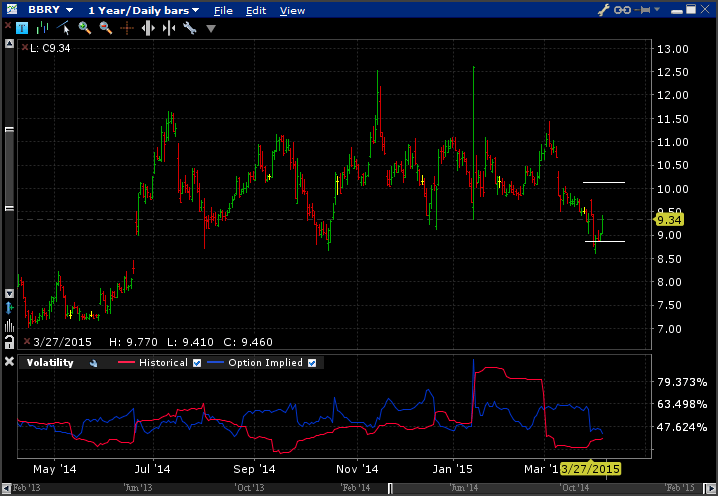This screenshot has width=718, height=496.
Task: Click the chart application icon in title bar
Action: tap(11, 9)
